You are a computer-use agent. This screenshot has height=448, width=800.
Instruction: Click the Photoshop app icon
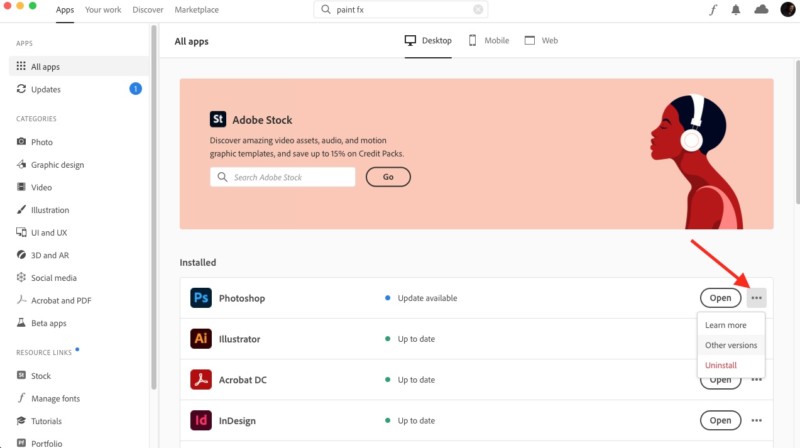tap(200, 298)
